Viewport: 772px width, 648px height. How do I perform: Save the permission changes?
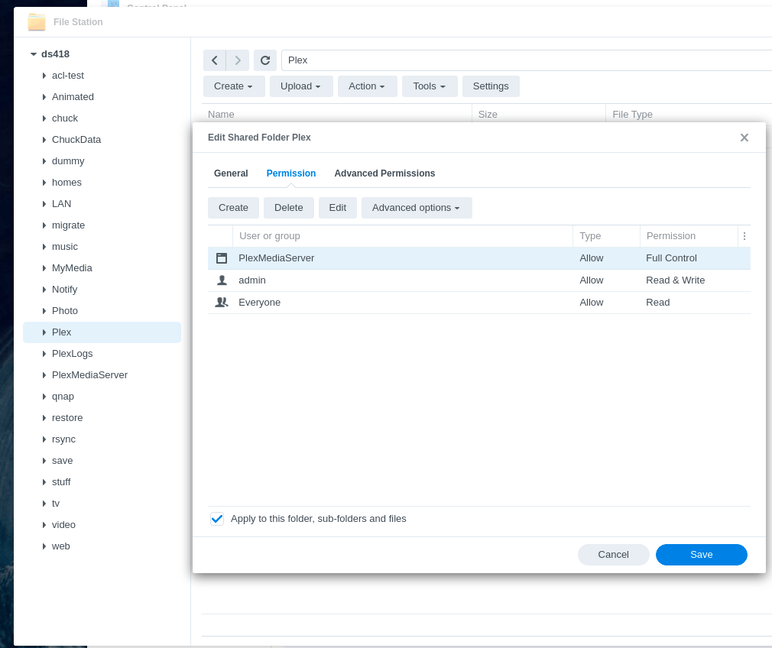click(702, 554)
